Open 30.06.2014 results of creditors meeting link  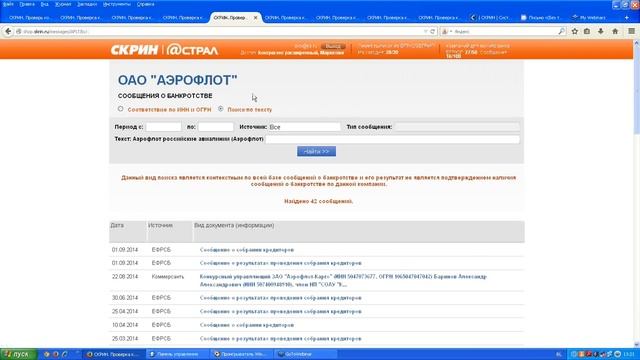pos(280,298)
